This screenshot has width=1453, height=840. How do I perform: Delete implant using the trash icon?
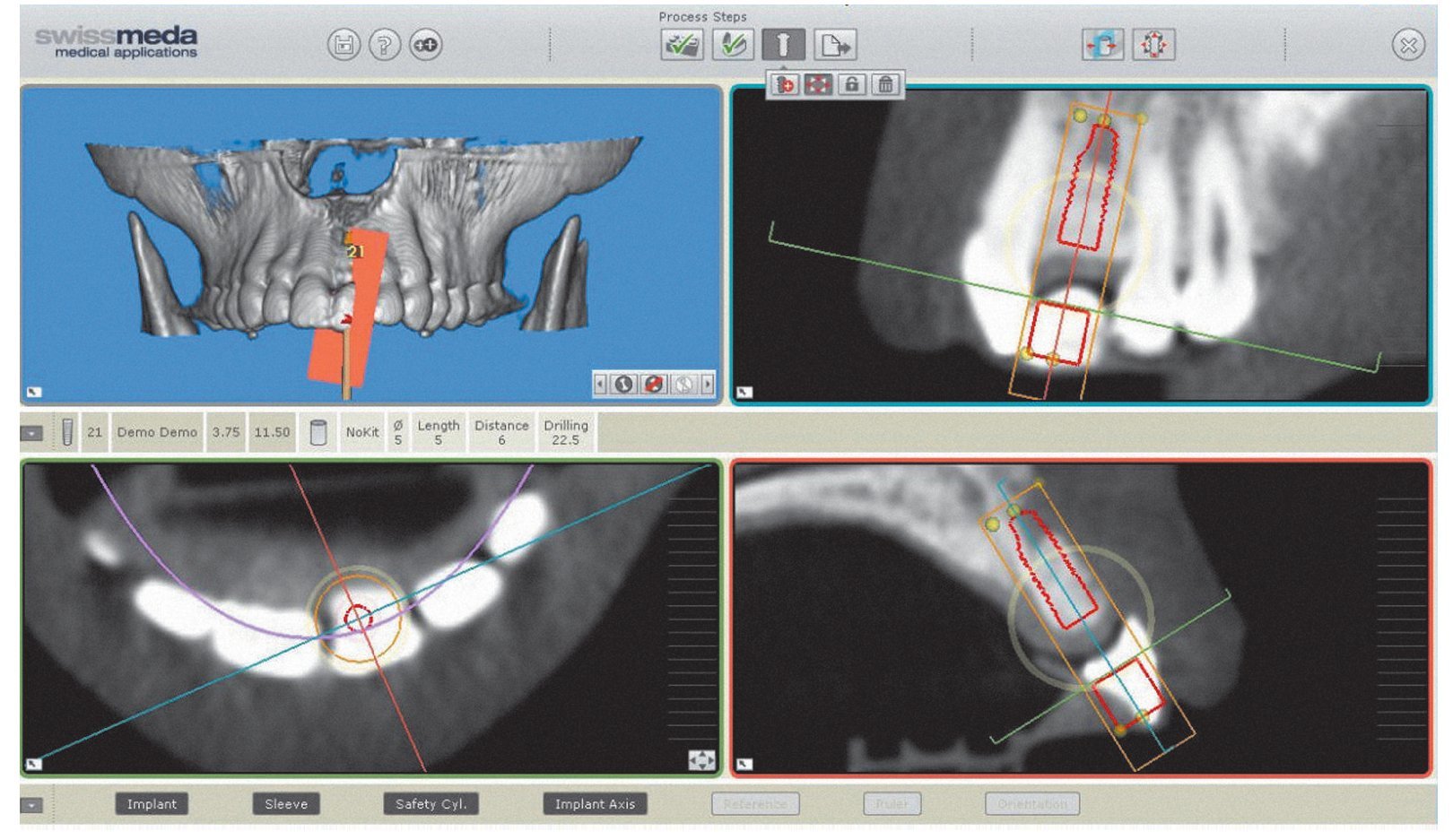[x=886, y=84]
